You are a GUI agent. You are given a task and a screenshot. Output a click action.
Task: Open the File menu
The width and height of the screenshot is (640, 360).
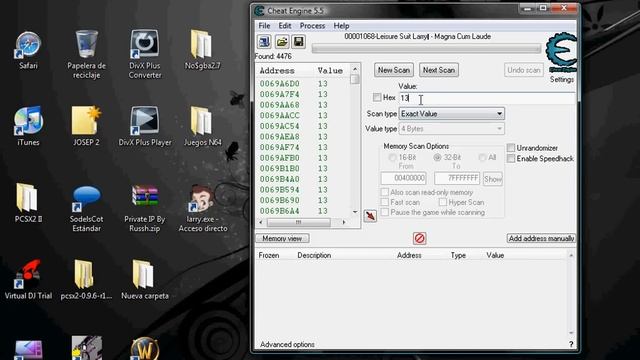click(x=264, y=26)
